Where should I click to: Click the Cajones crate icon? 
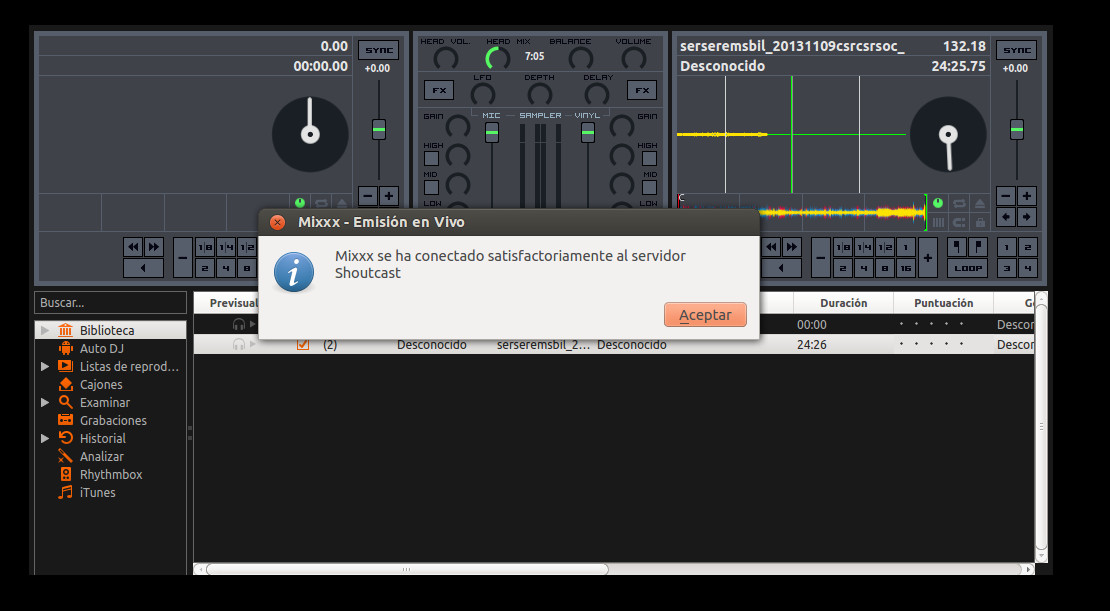[66, 384]
